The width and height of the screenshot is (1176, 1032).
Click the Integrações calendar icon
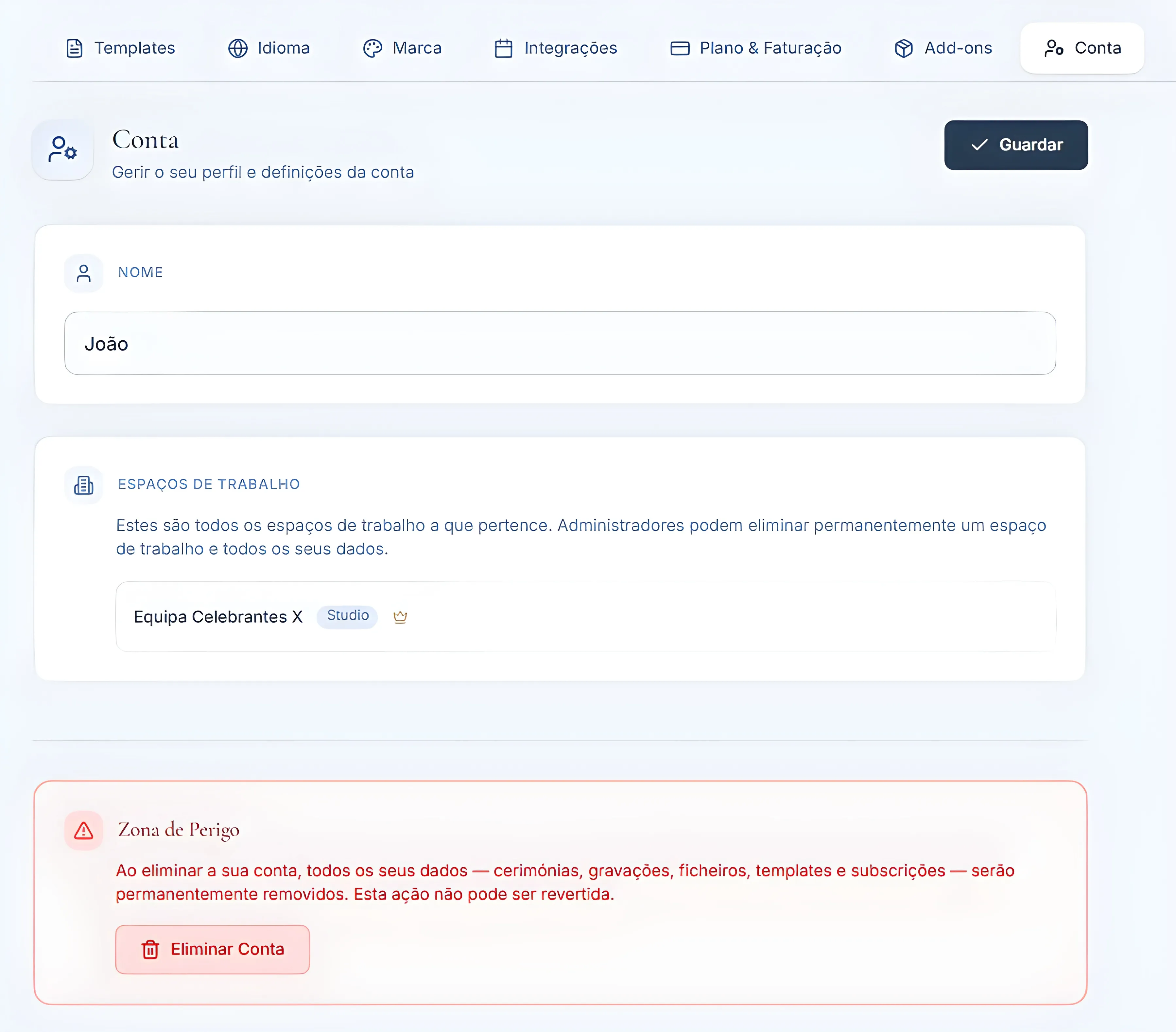503,48
